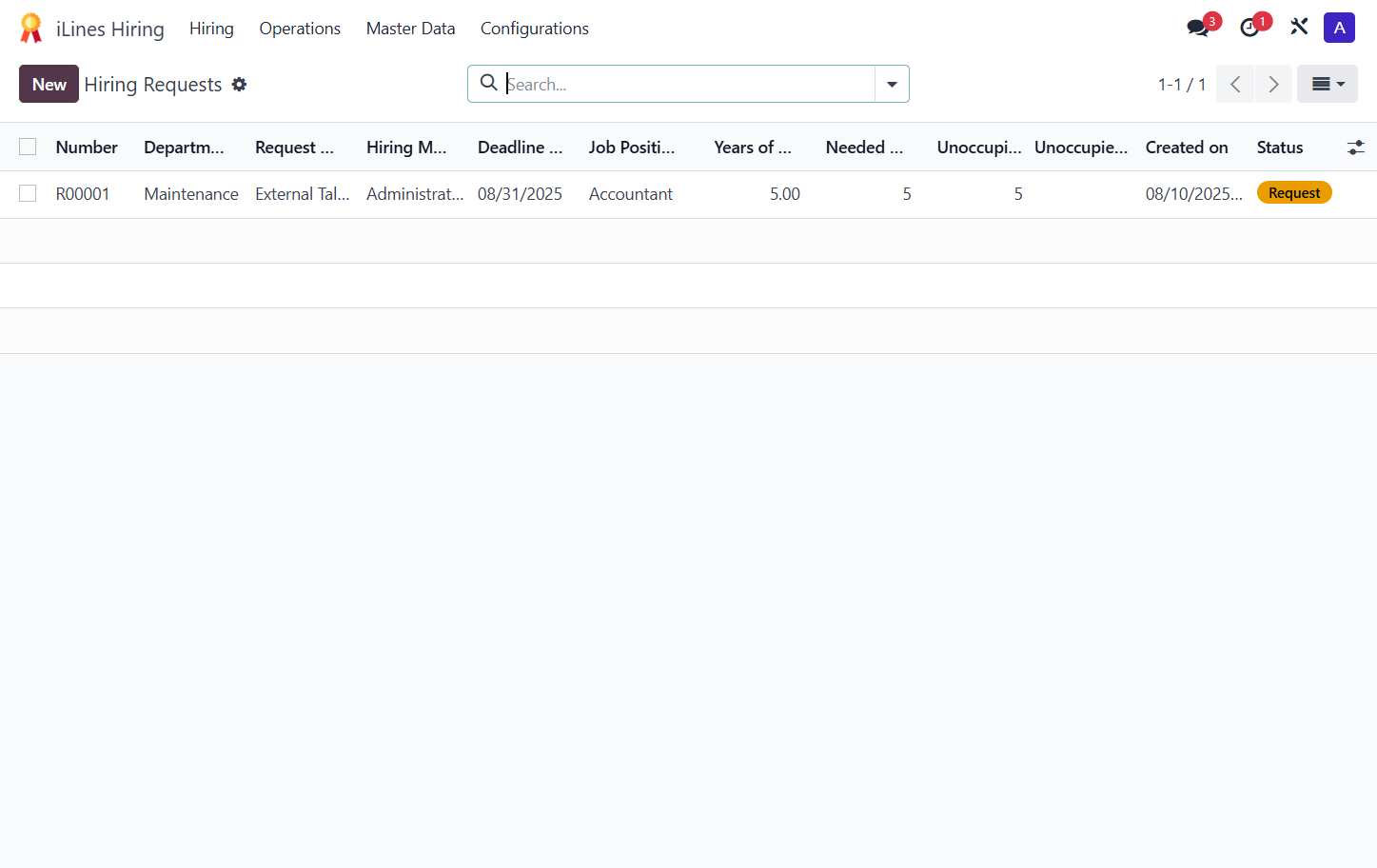Viewport: 1377px width, 868px height.
Task: Click the External Tal... request type cell
Action: click(303, 194)
